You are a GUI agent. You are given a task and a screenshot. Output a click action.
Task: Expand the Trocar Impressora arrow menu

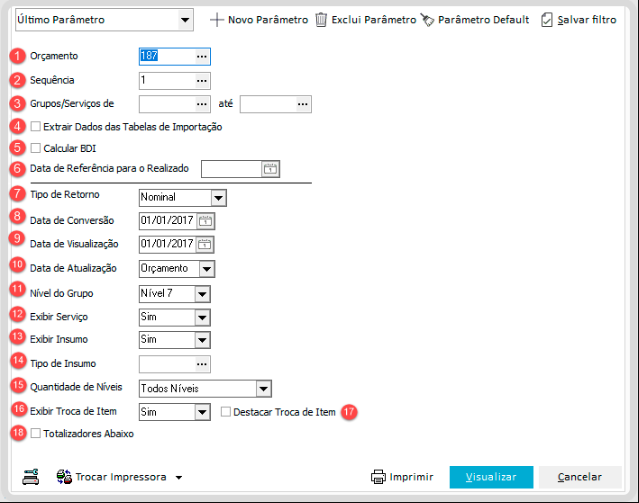[179, 477]
